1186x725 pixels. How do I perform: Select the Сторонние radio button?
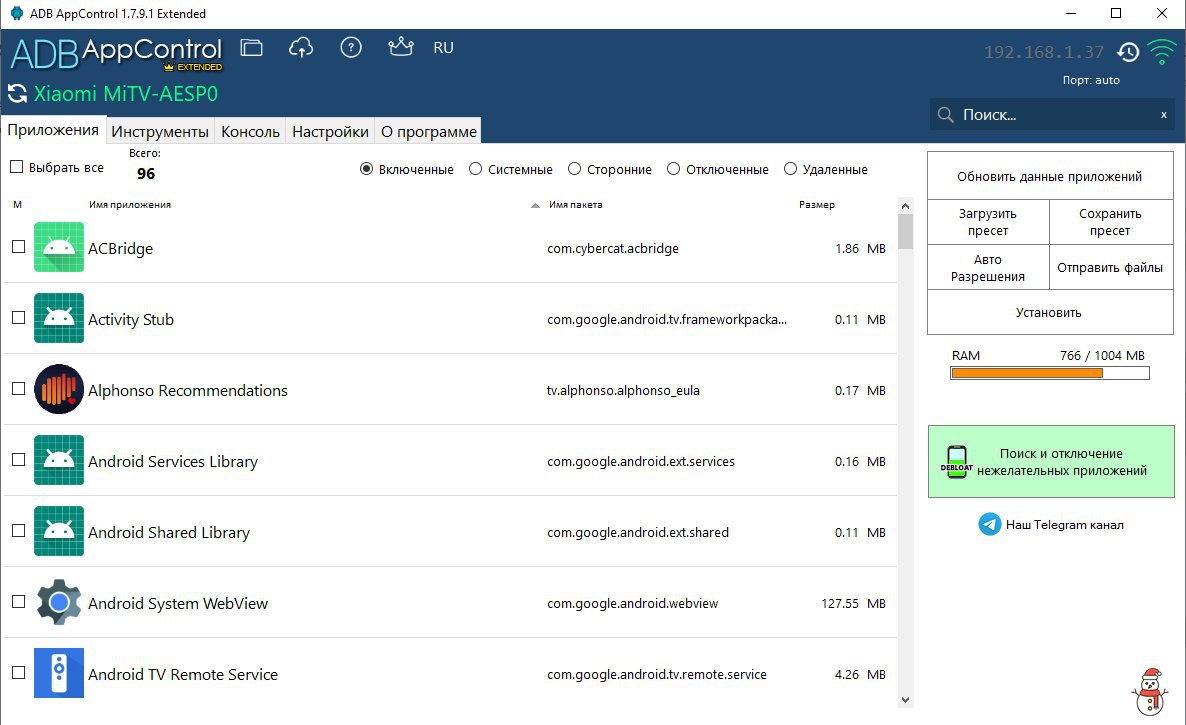(574, 169)
